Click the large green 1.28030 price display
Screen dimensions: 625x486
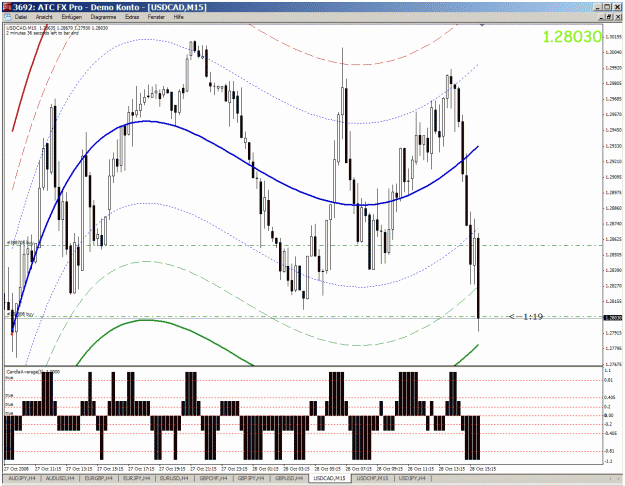(x=572, y=37)
